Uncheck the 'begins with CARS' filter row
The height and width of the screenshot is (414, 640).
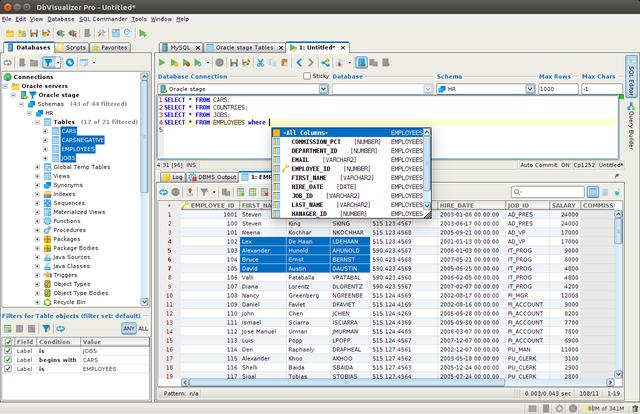click(9, 359)
